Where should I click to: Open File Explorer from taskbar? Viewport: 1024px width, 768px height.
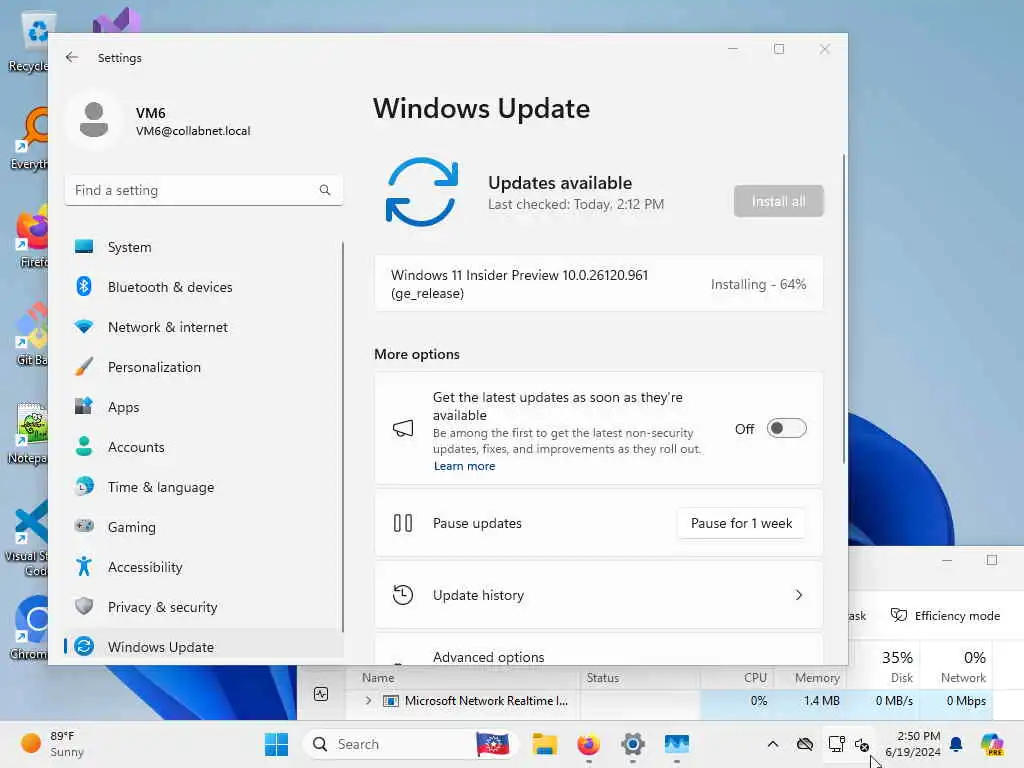click(x=544, y=744)
